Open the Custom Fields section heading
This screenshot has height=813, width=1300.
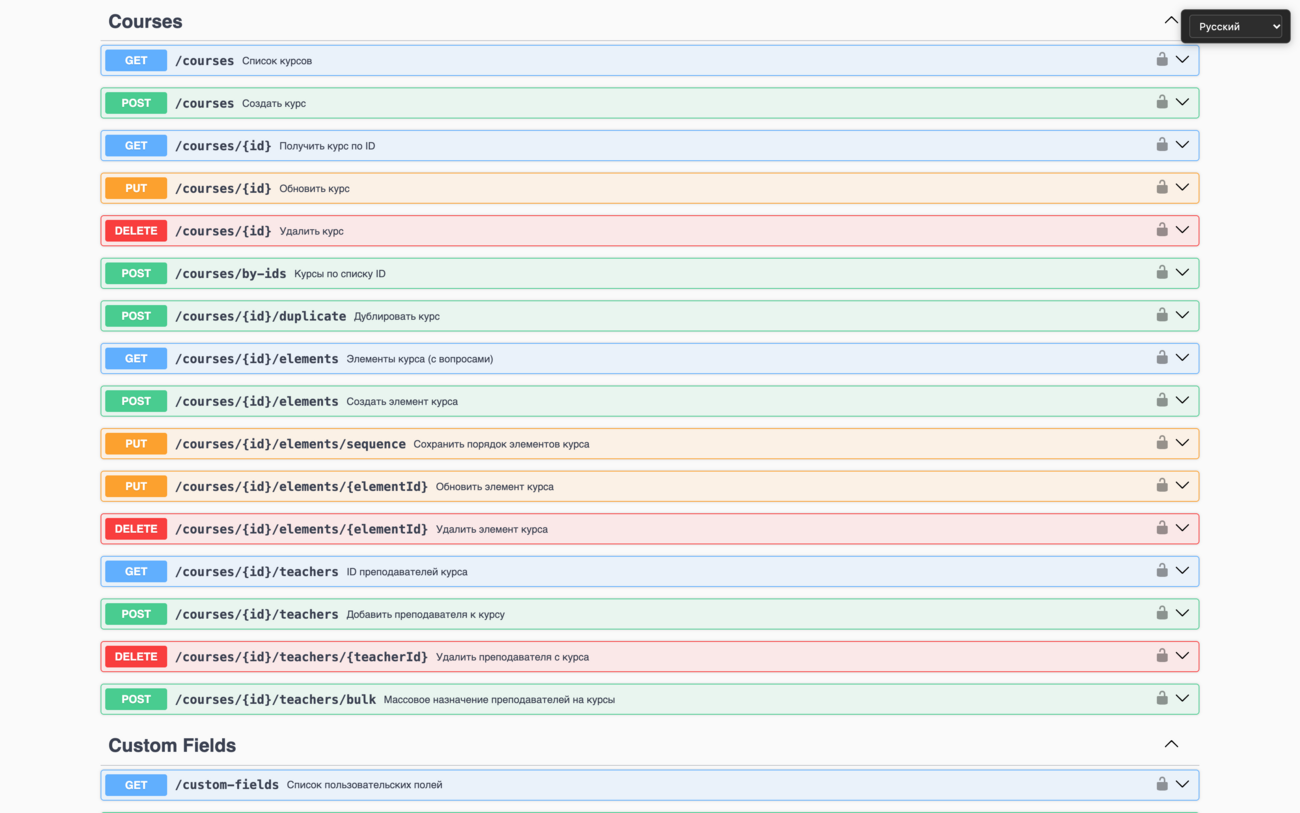pos(172,745)
